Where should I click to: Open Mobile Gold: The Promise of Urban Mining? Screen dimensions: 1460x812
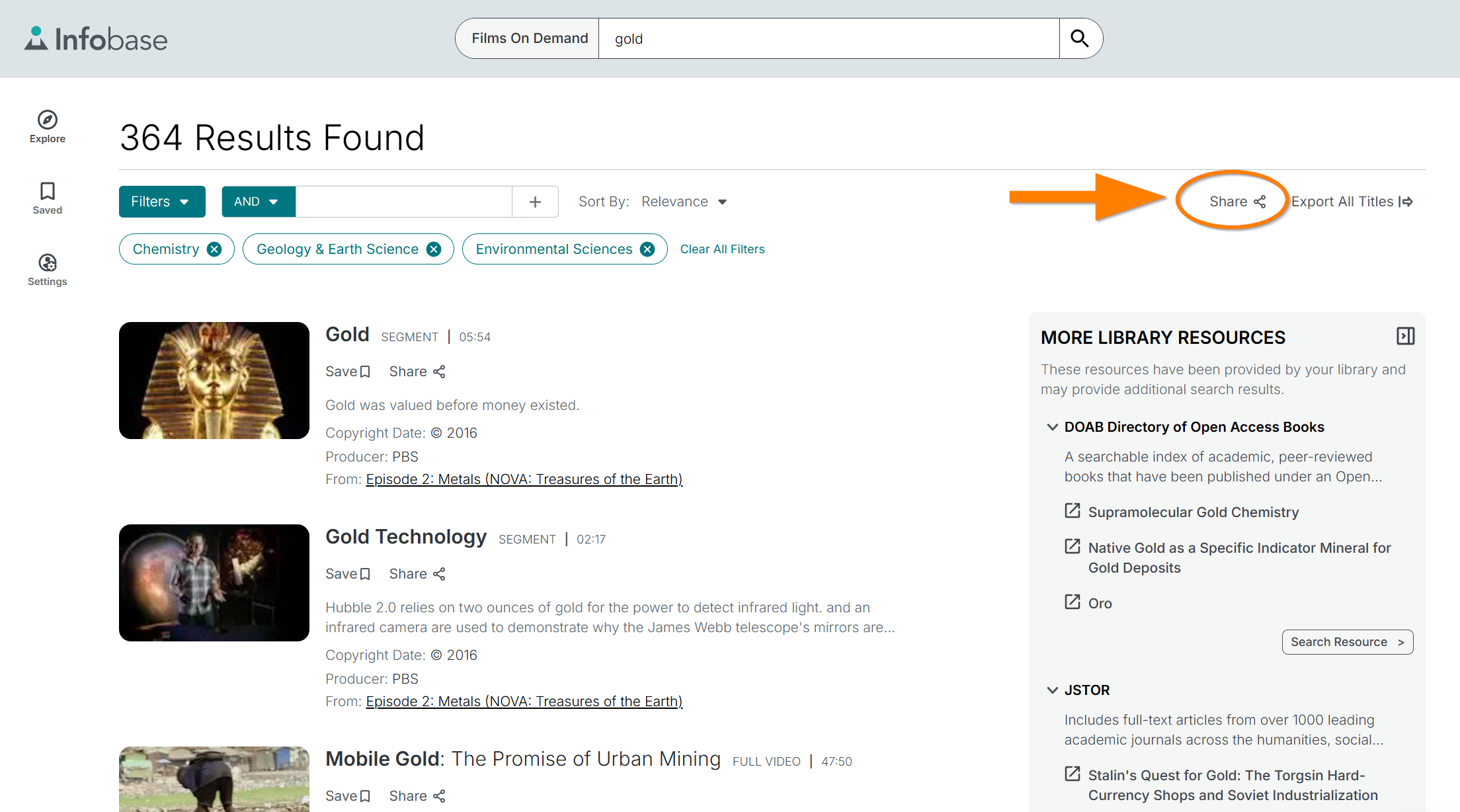[x=523, y=759]
